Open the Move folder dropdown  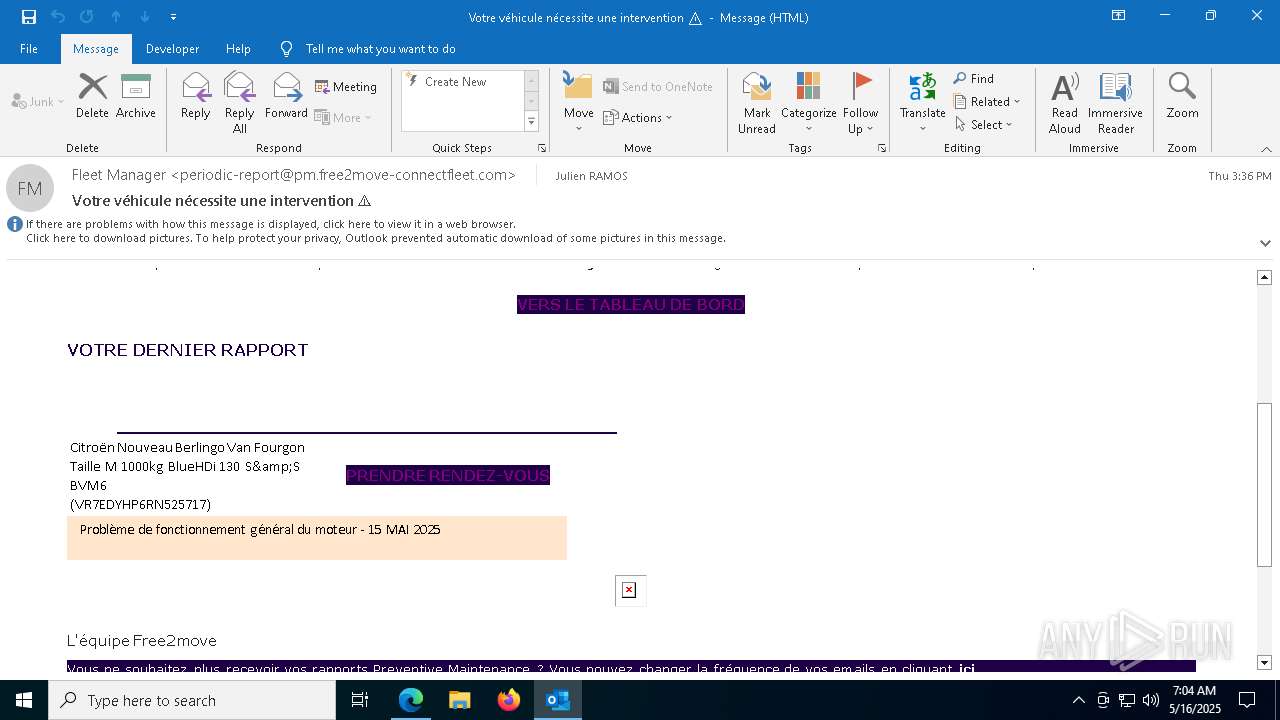point(578,102)
